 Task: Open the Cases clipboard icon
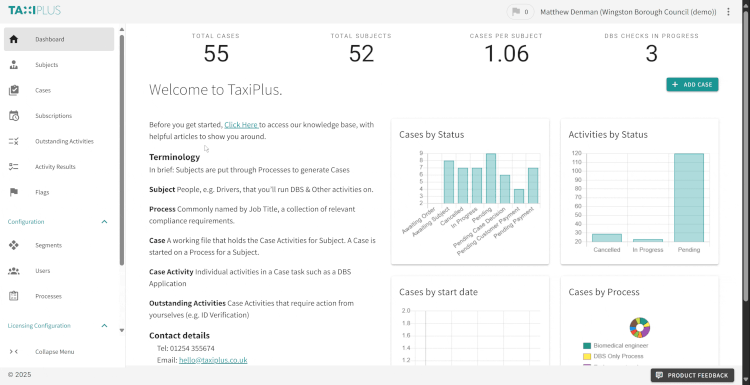coord(13,90)
